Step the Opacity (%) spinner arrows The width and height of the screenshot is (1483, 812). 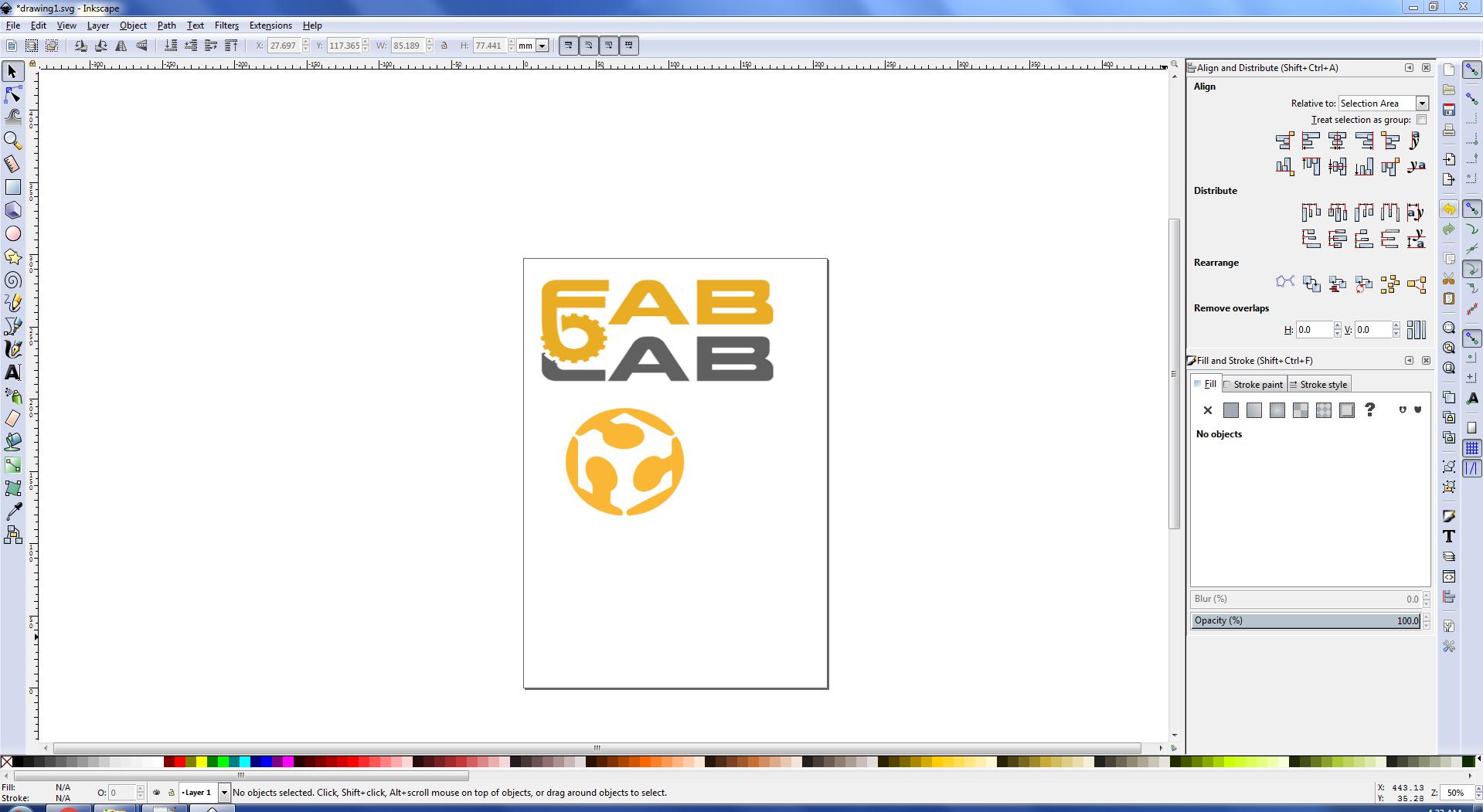[x=1426, y=621]
